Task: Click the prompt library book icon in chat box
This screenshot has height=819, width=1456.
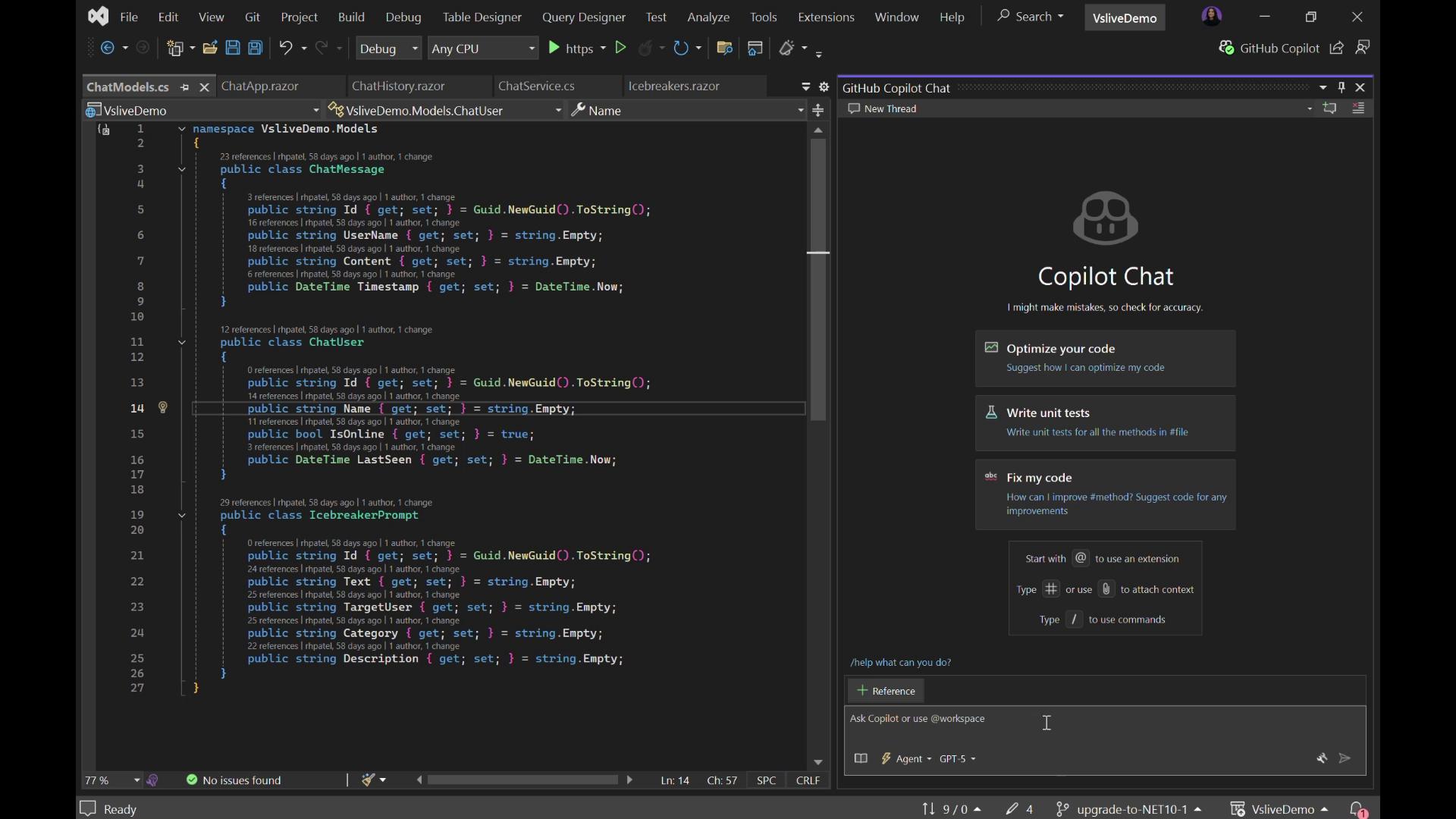Action: click(x=861, y=758)
